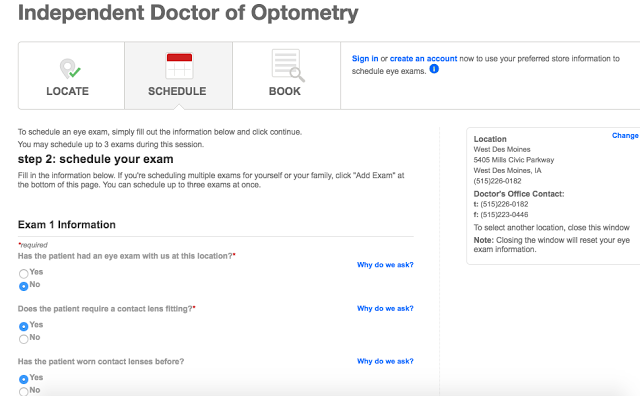Click the Book magnifier document icon
The height and width of the screenshot is (396, 640).
click(x=288, y=65)
